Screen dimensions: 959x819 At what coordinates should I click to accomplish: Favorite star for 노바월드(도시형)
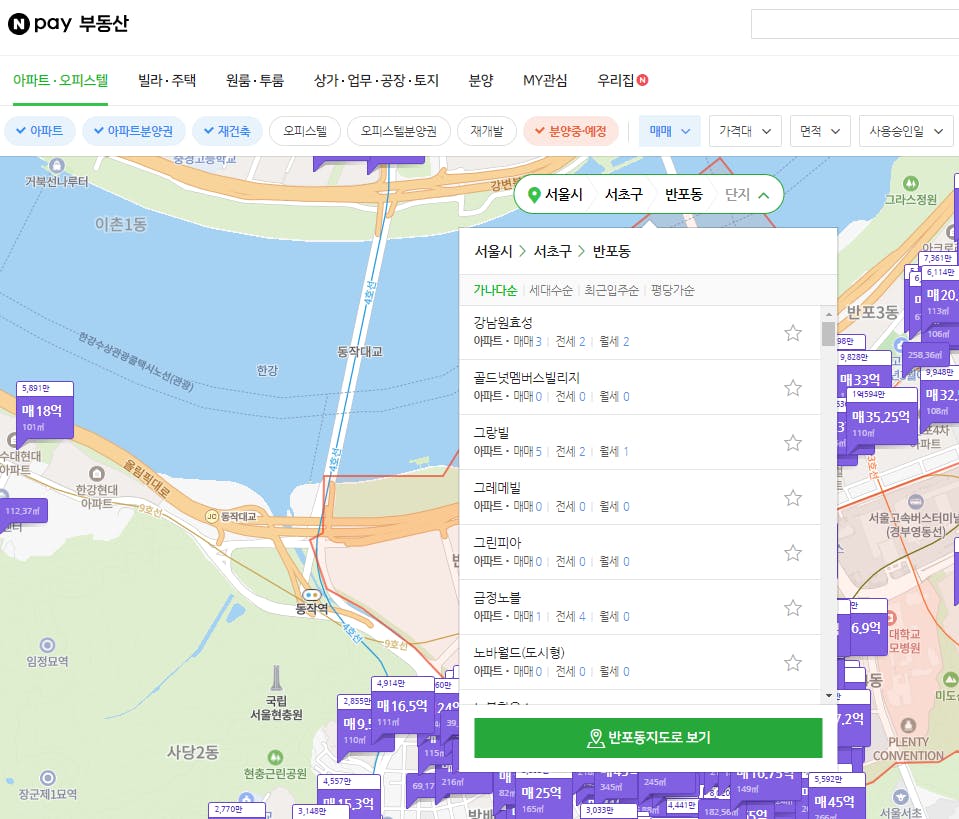pos(793,663)
